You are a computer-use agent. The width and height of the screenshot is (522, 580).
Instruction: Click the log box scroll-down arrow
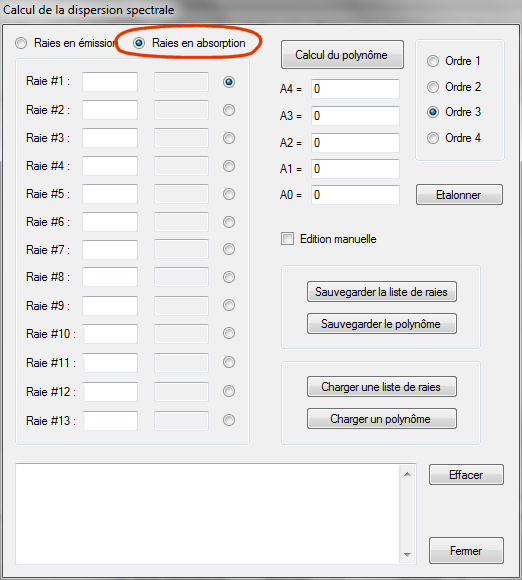(407, 554)
